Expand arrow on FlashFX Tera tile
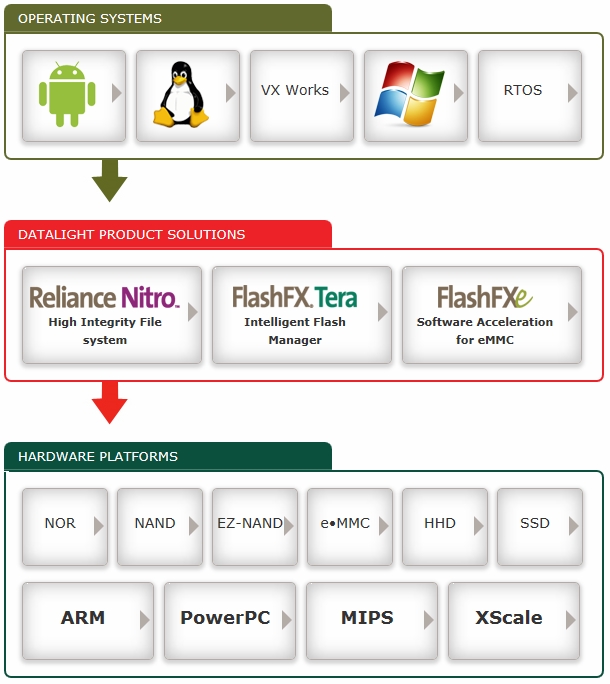Screen dimensions: 610x684 click(383, 313)
